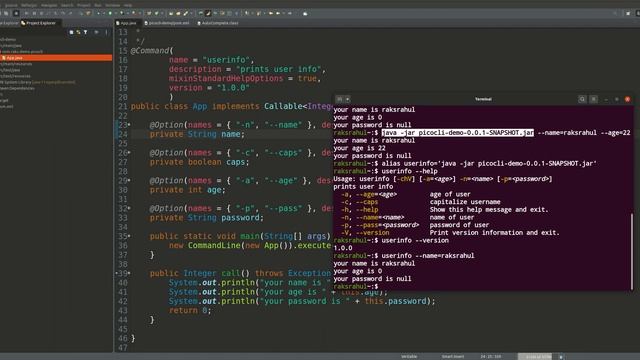Open the Help menu
640x360 pixels.
pyautogui.click(x=128, y=5)
